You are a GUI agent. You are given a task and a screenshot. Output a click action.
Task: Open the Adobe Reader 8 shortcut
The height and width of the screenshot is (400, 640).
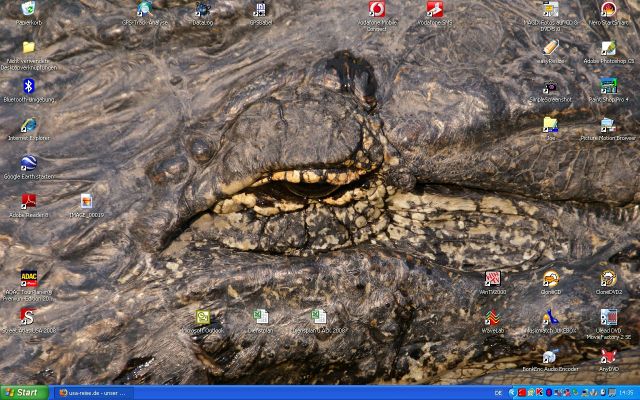click(29, 202)
